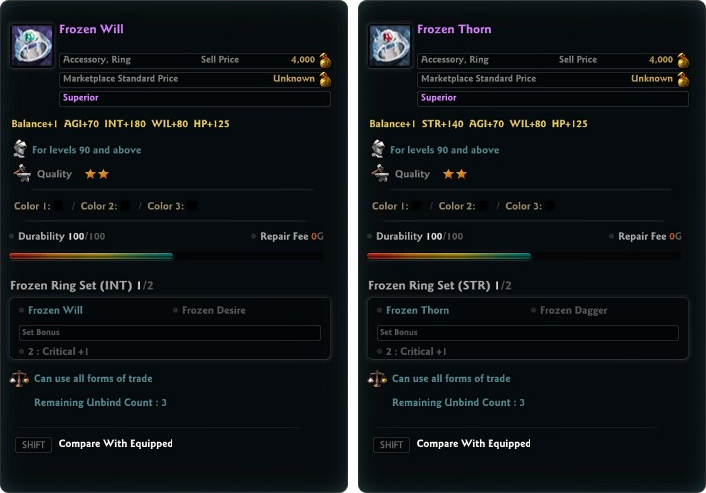Click Quality stars on Frozen Will
This screenshot has width=706, height=493.
click(97, 174)
